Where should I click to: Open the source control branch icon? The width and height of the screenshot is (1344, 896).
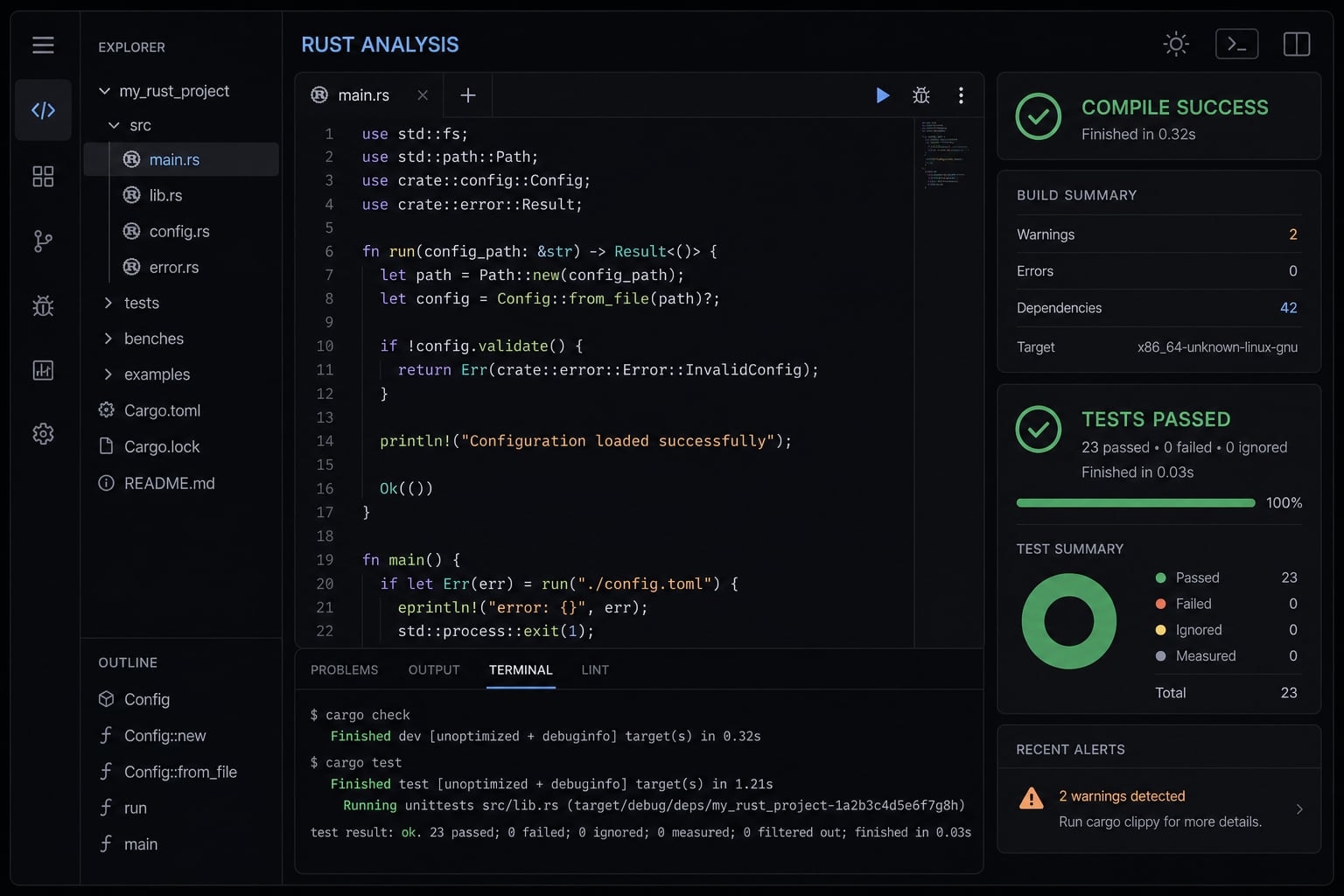43,241
